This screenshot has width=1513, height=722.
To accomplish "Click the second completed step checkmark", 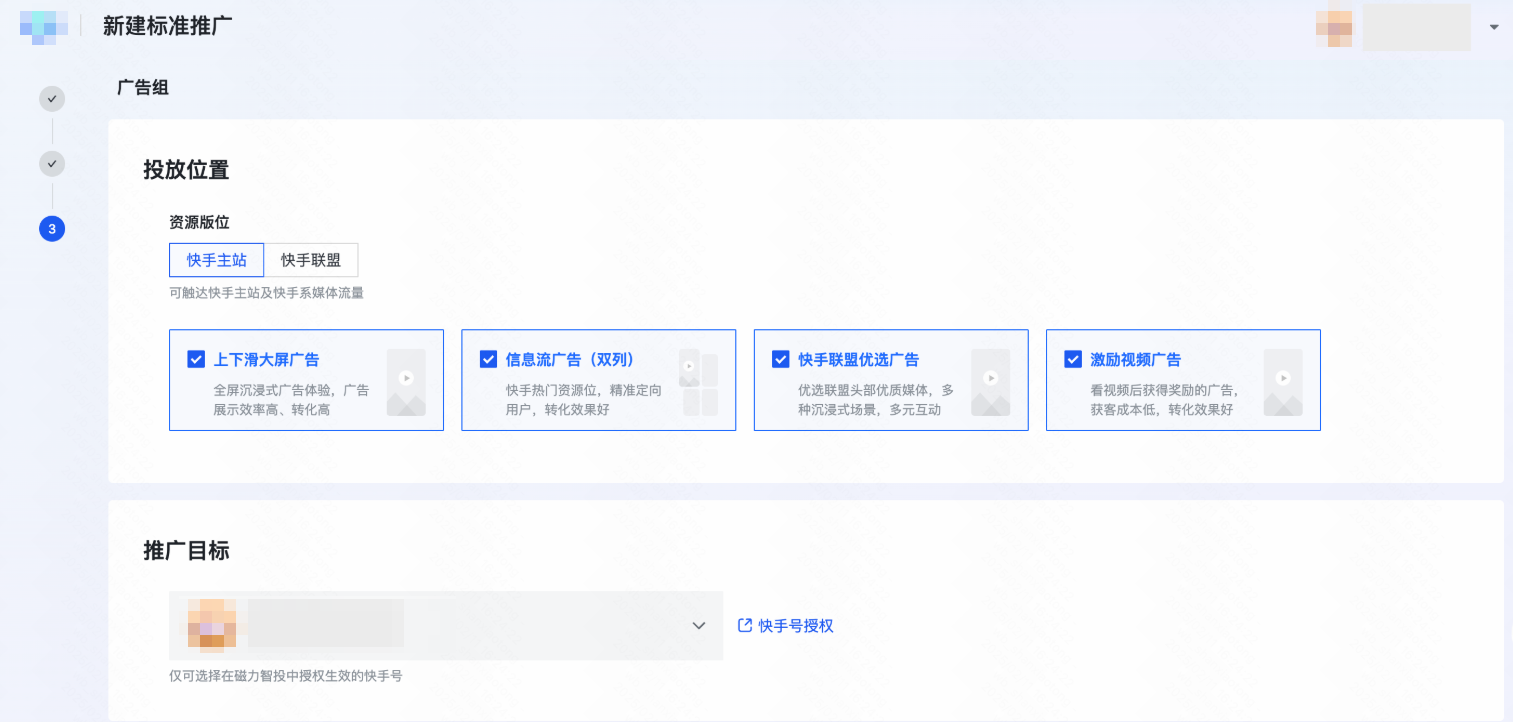I will (52, 164).
